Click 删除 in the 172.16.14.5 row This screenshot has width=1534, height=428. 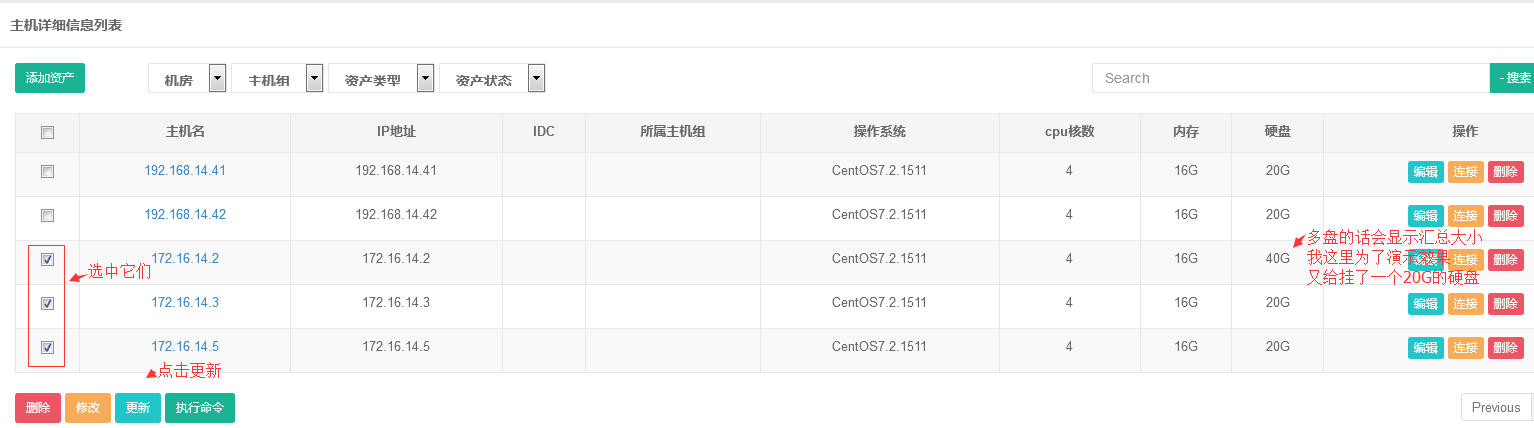click(1505, 348)
